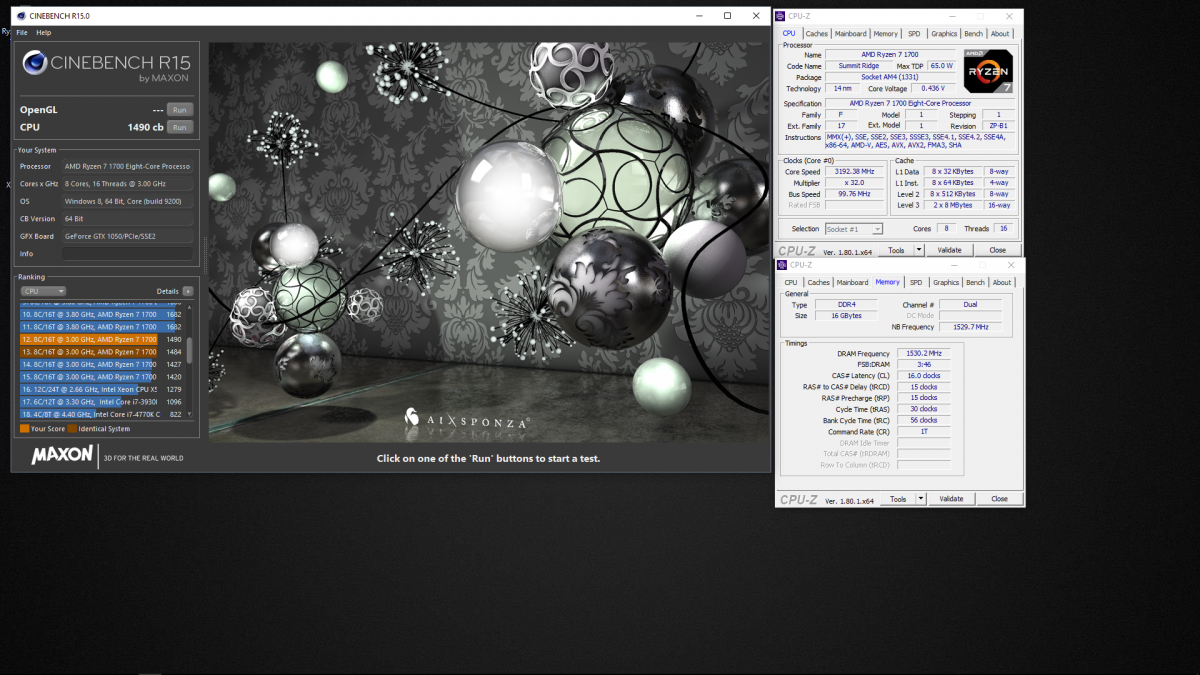Image resolution: width=1200 pixels, height=675 pixels.
Task: Open the Bench tab in the CPU-Z processor window
Action: click(973, 33)
